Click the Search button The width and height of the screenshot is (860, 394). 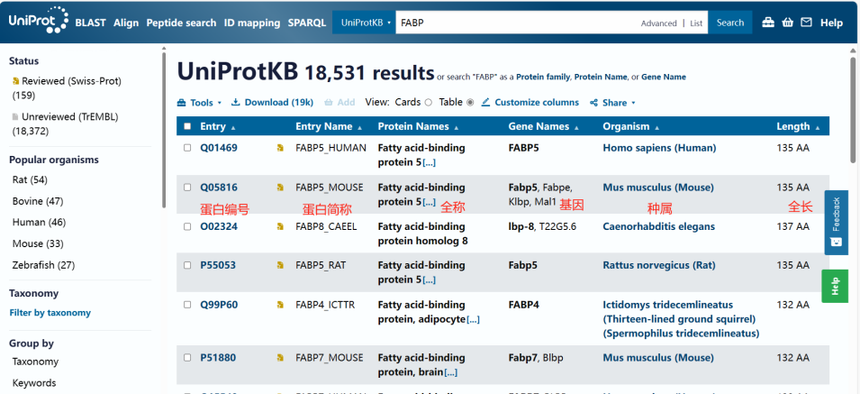(x=730, y=23)
